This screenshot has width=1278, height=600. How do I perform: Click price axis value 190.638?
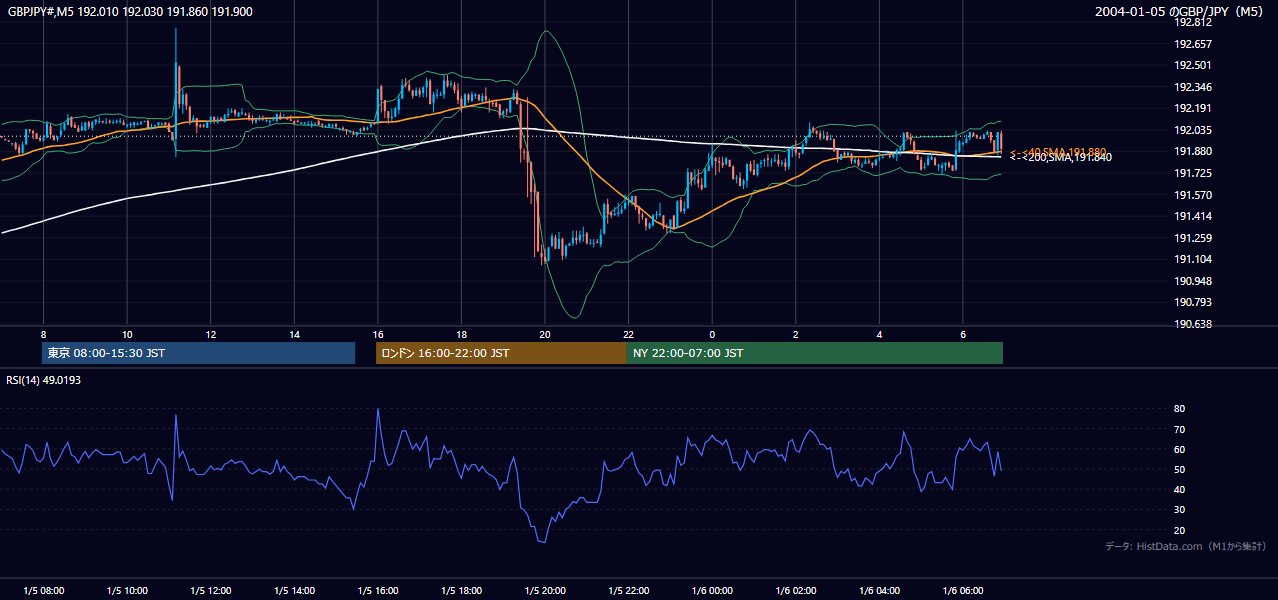[1194, 324]
